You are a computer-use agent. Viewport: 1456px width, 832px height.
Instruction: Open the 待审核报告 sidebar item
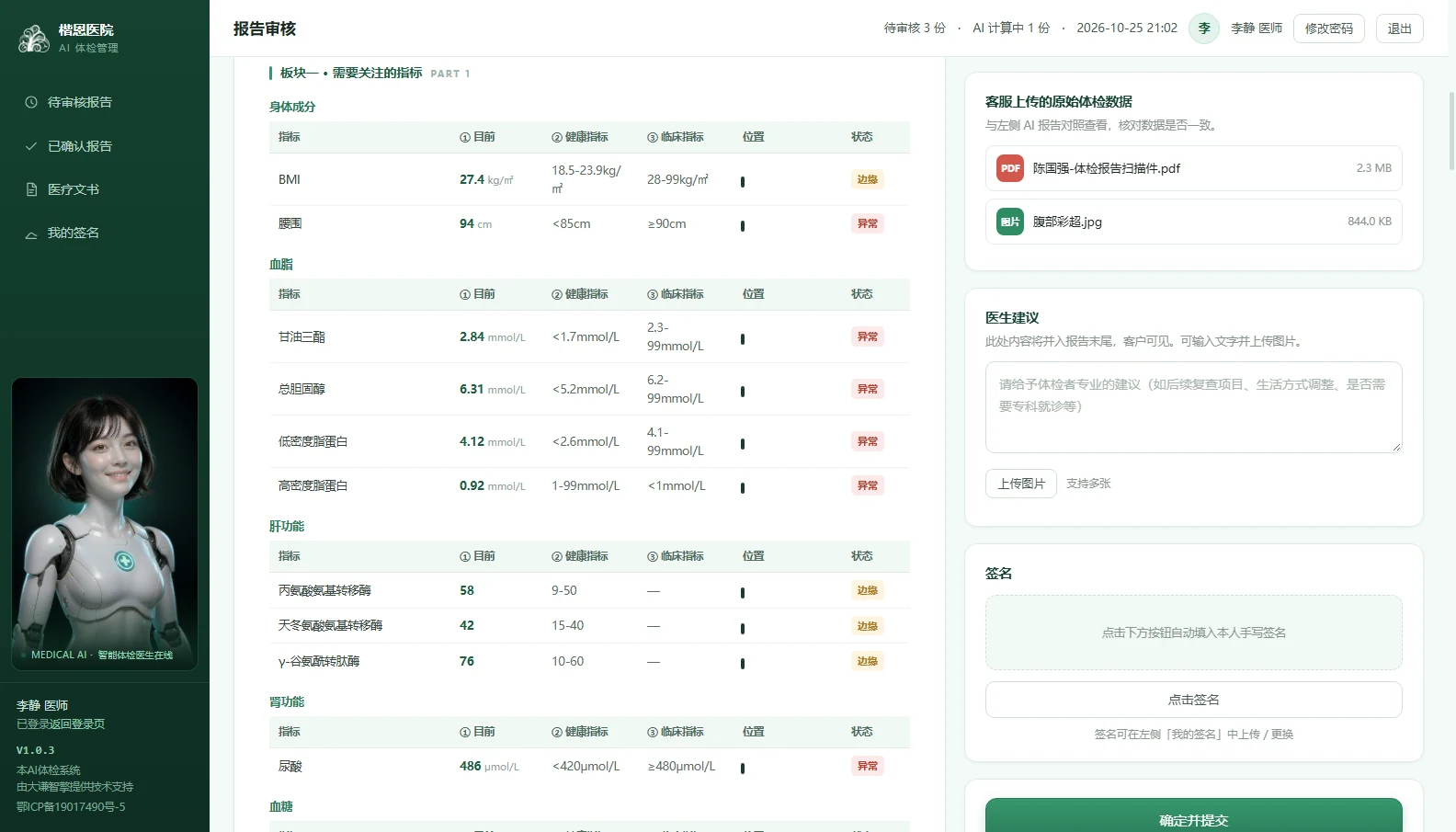(x=104, y=102)
